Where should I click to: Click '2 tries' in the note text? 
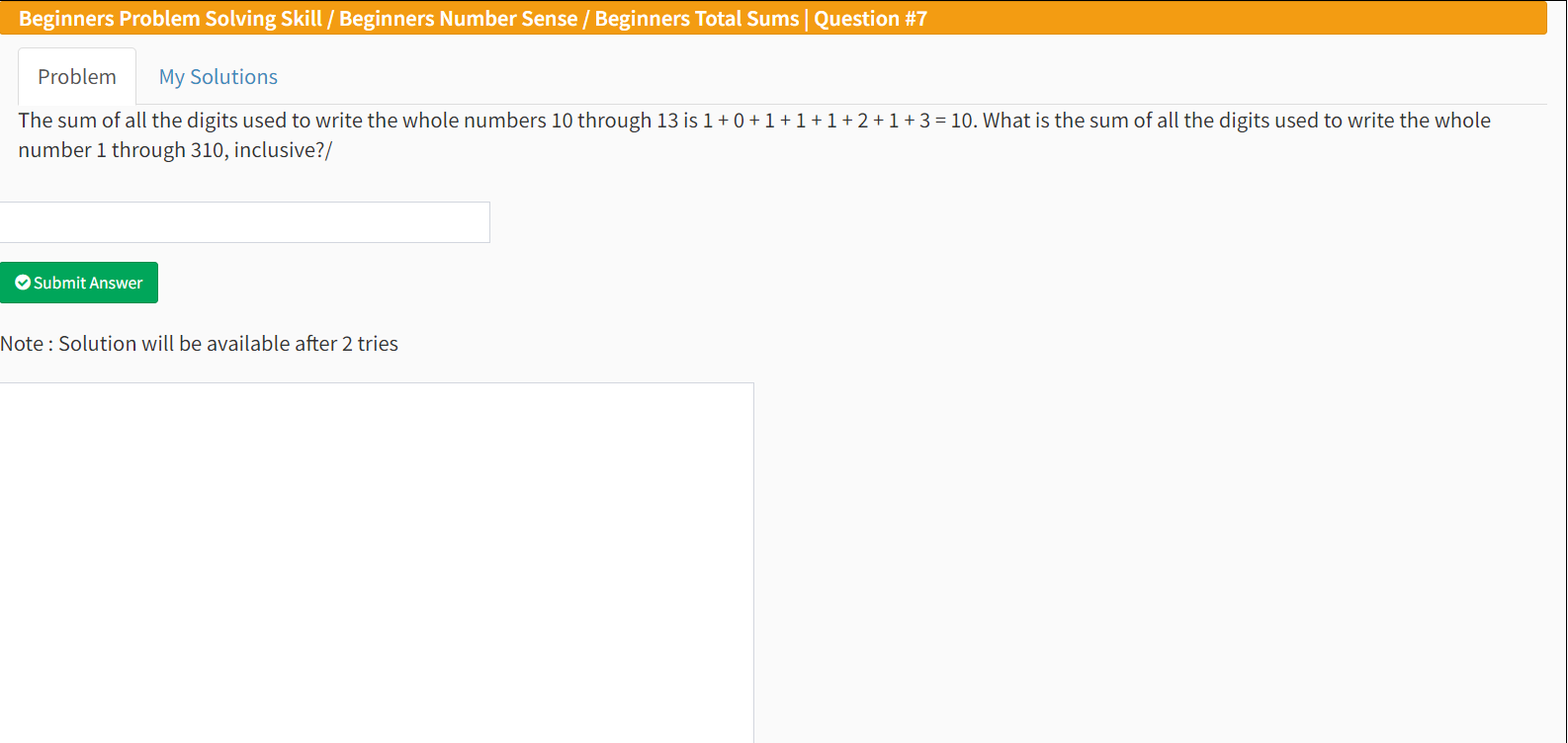tap(370, 344)
